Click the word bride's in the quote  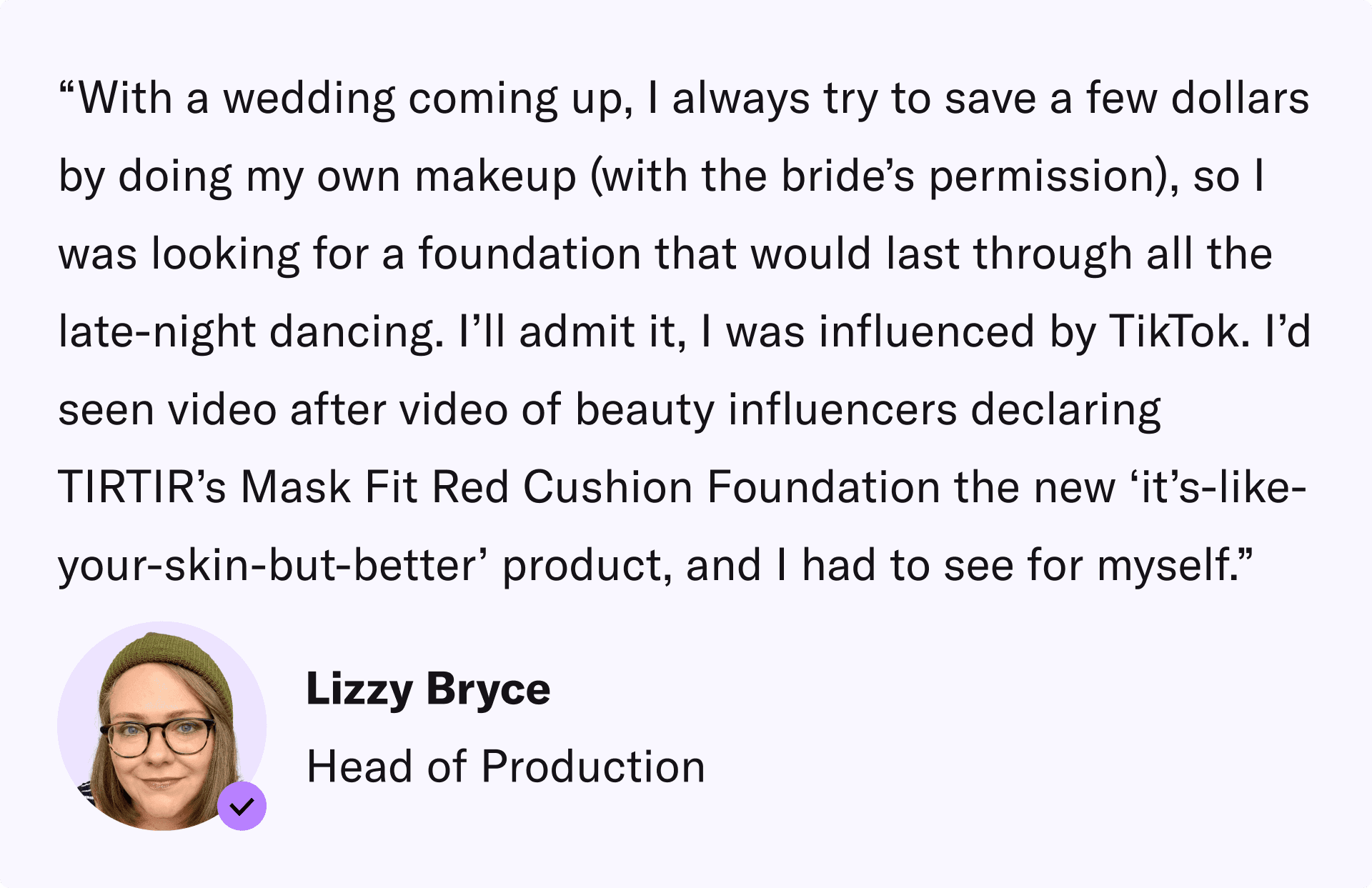tap(847, 176)
